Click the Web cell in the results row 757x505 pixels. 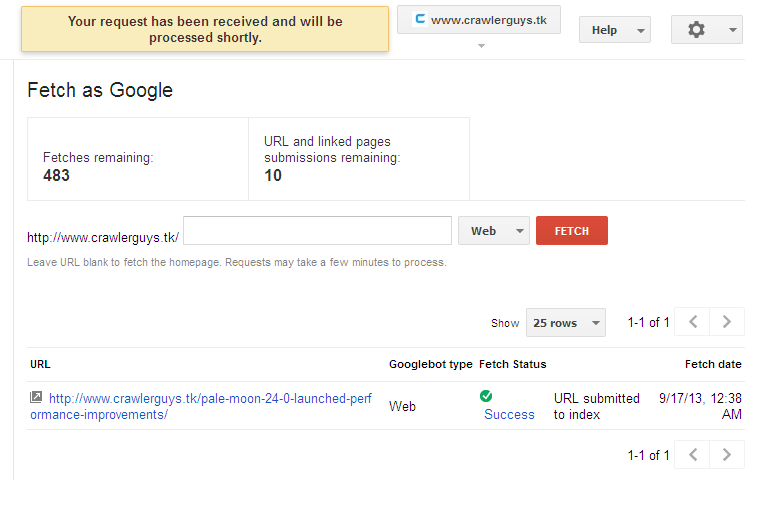click(402, 407)
